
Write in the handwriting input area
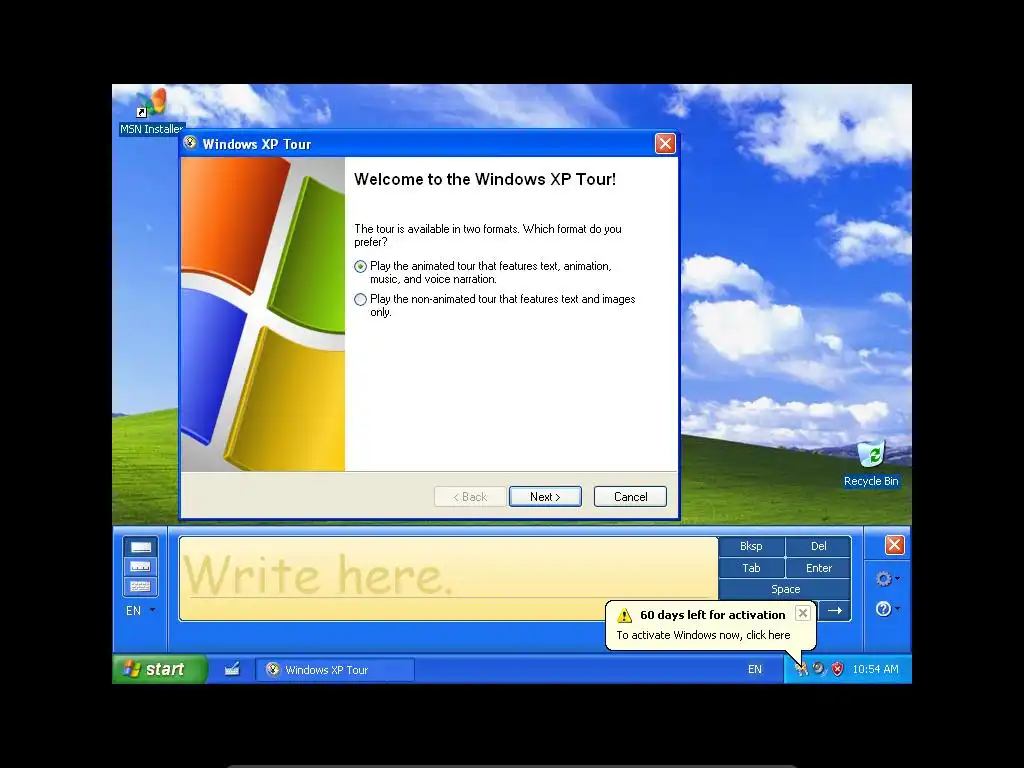pos(449,579)
